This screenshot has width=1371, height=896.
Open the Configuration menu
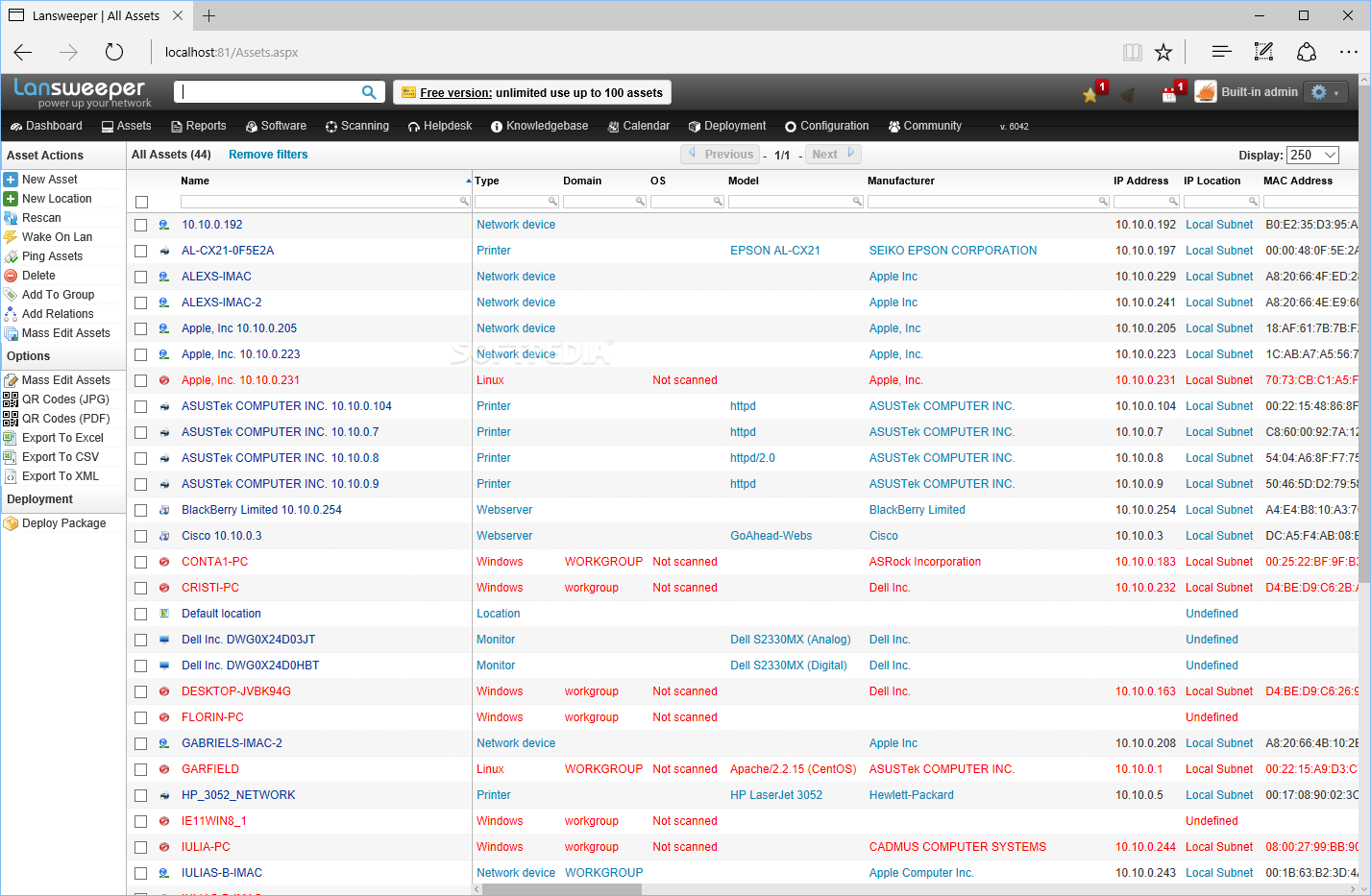pos(827,126)
